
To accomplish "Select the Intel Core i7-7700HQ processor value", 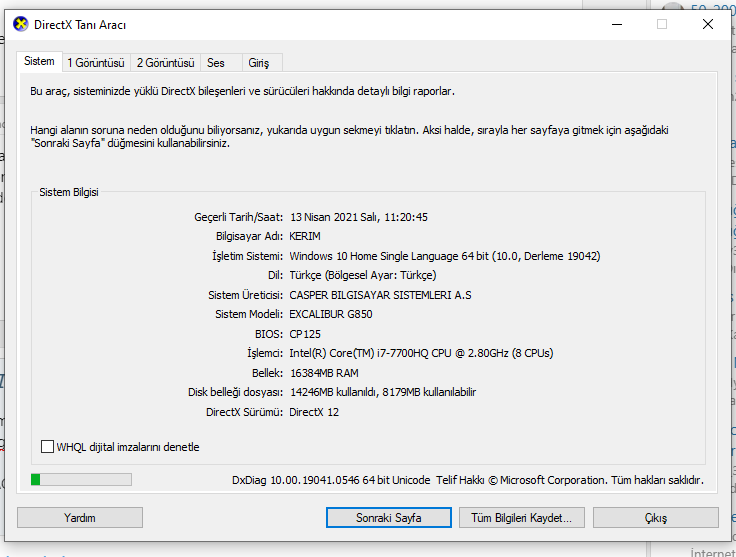I will [x=421, y=353].
